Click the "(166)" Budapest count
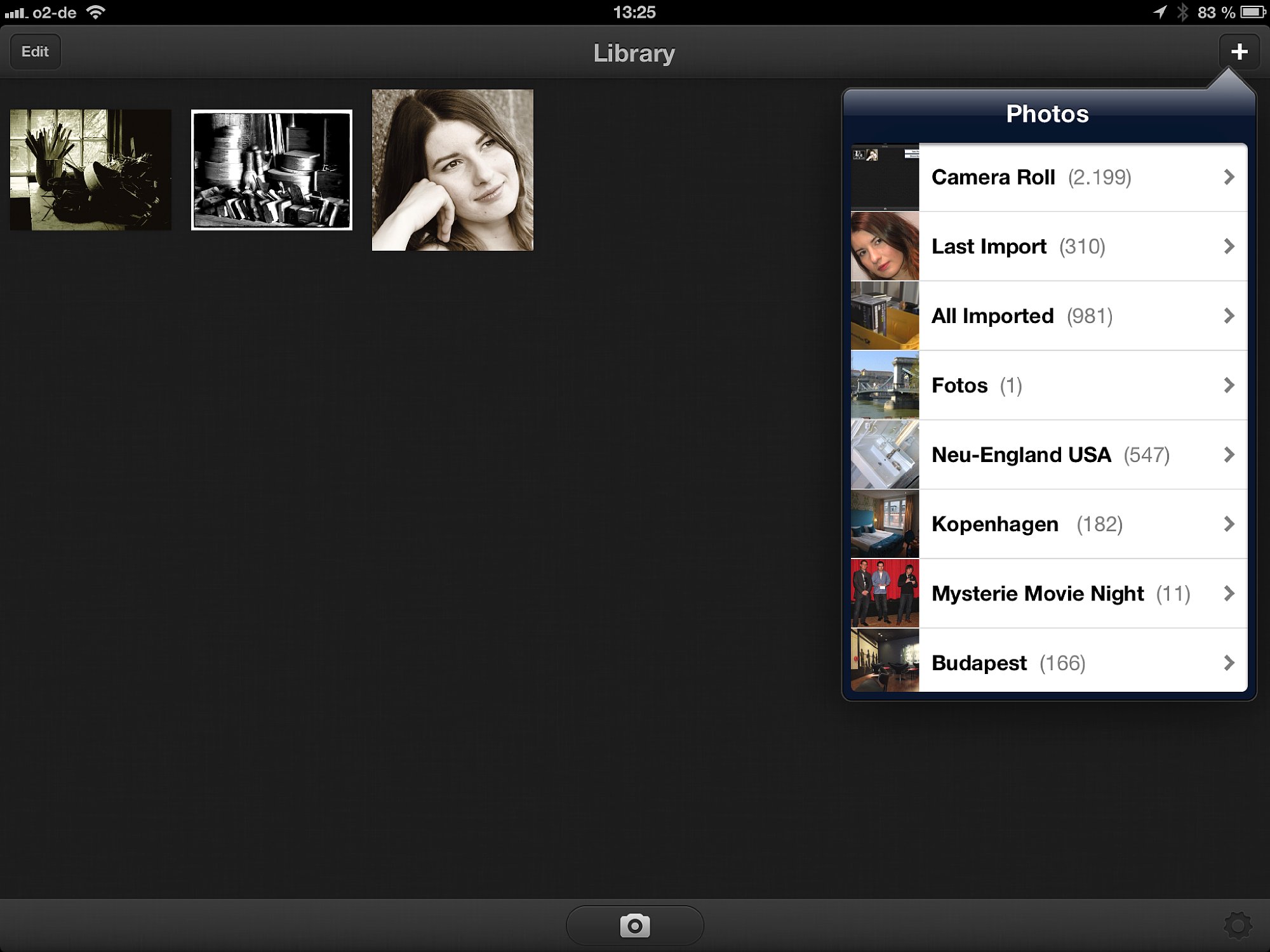The image size is (1270, 952). 1062,663
